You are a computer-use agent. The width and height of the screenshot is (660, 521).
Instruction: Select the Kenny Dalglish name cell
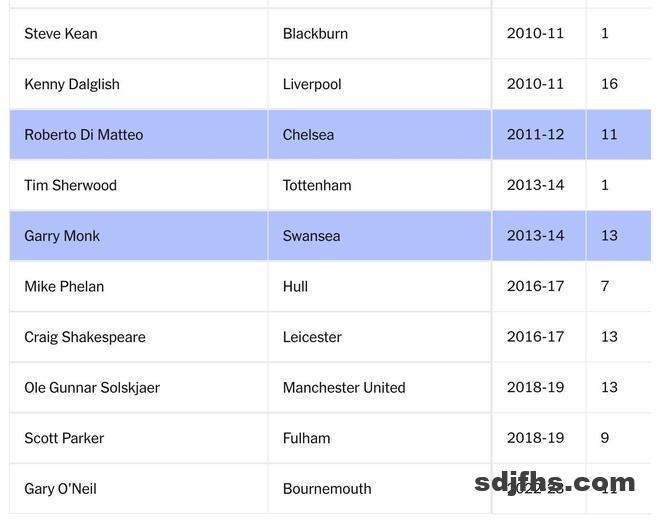click(x=72, y=84)
